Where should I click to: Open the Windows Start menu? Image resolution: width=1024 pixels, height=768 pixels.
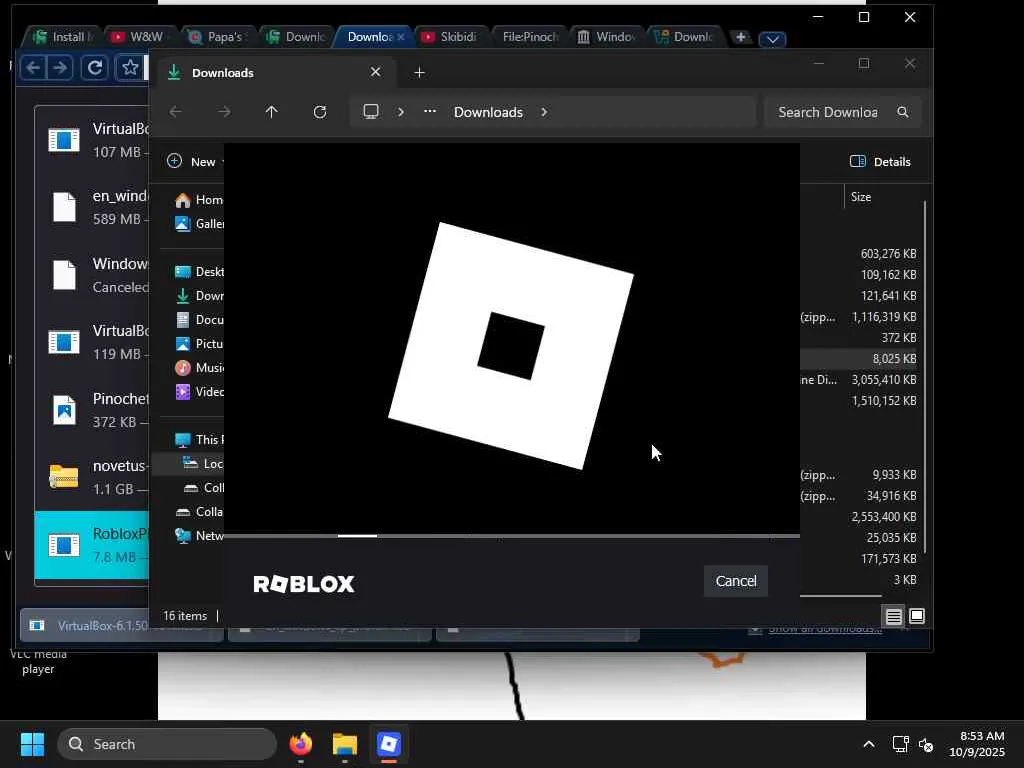32,744
